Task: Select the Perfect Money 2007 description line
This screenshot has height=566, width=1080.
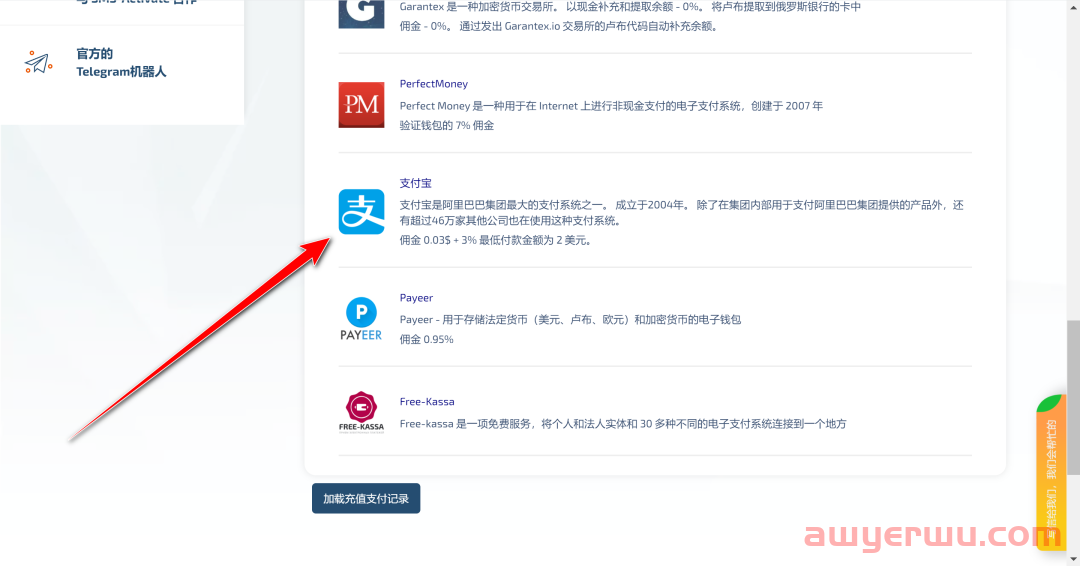Action: (611, 106)
